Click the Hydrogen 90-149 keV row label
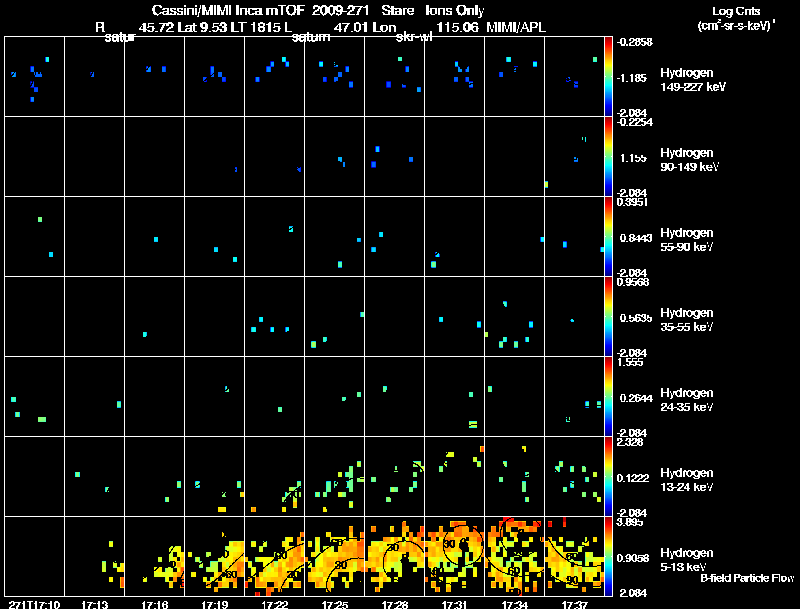Image resolution: width=800 pixels, height=609 pixels. [690, 160]
